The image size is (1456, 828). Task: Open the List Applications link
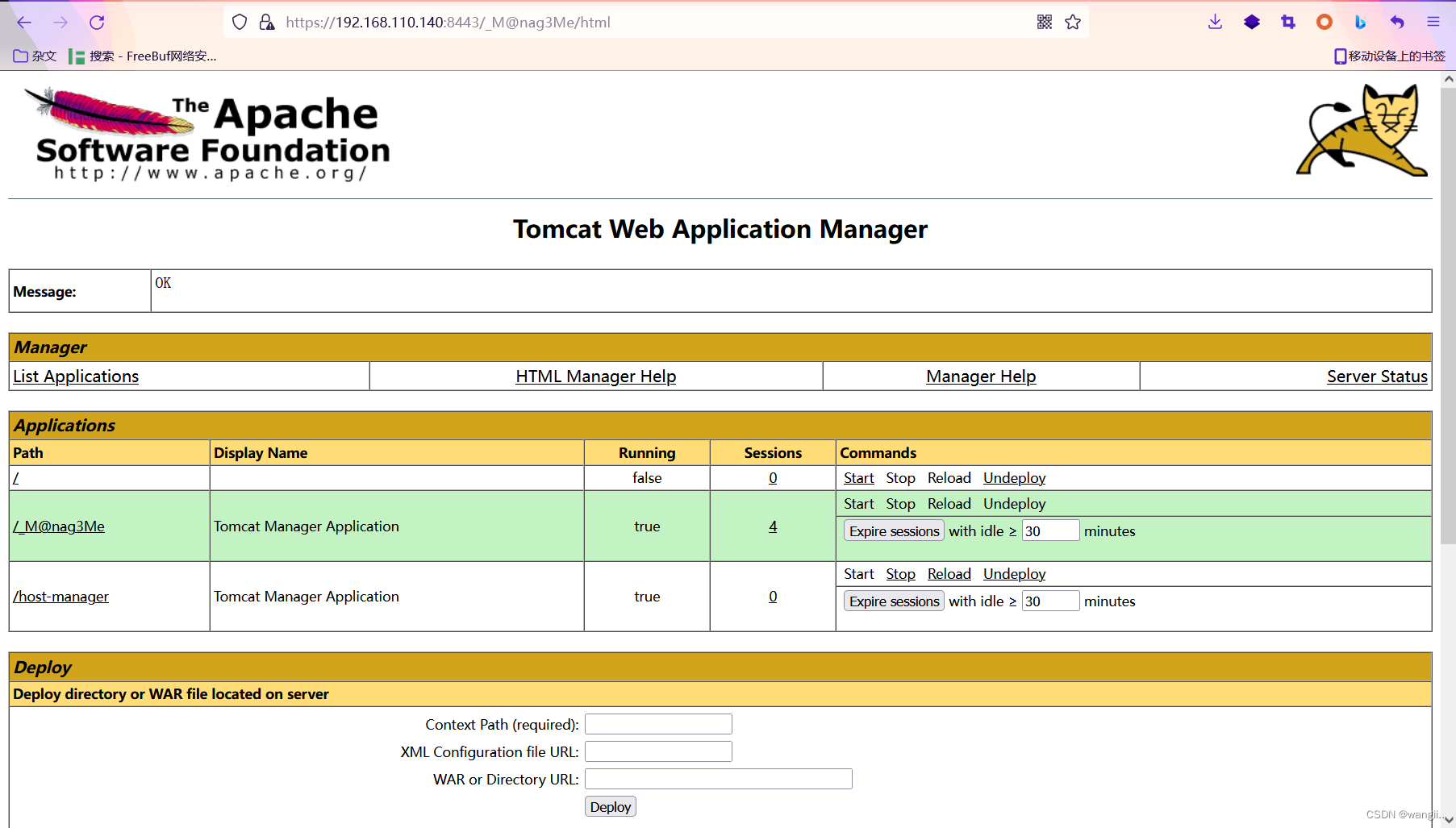coord(76,377)
